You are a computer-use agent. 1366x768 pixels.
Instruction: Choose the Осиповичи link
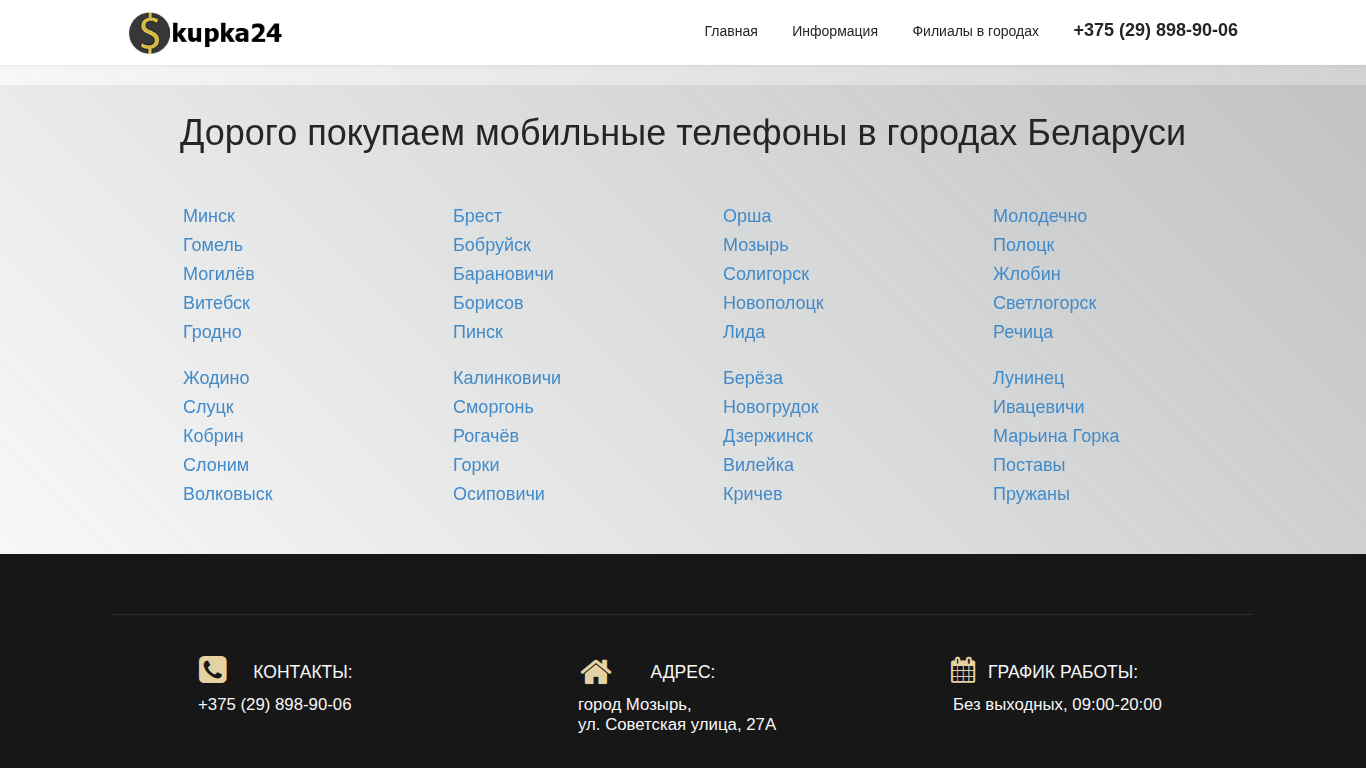tap(499, 494)
